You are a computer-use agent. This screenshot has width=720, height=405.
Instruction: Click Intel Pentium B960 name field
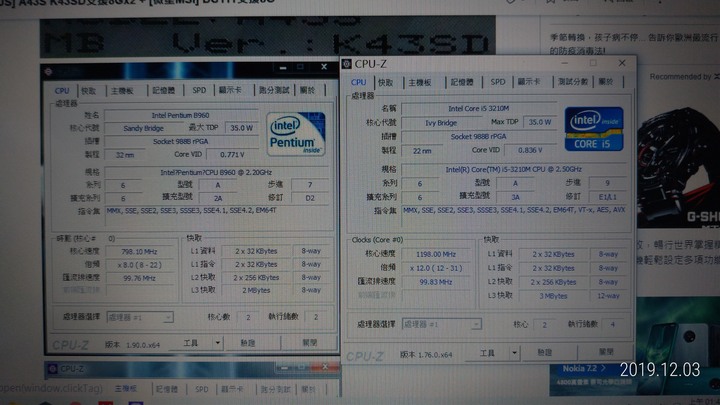coord(180,115)
